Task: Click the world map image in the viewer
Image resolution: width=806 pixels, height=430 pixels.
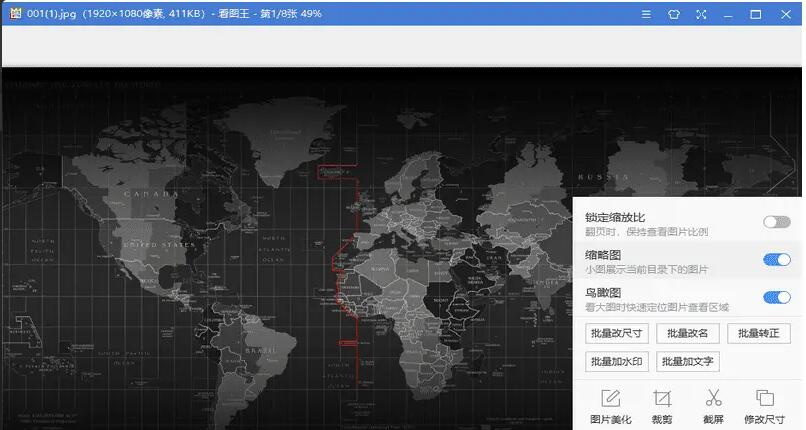Action: point(290,250)
